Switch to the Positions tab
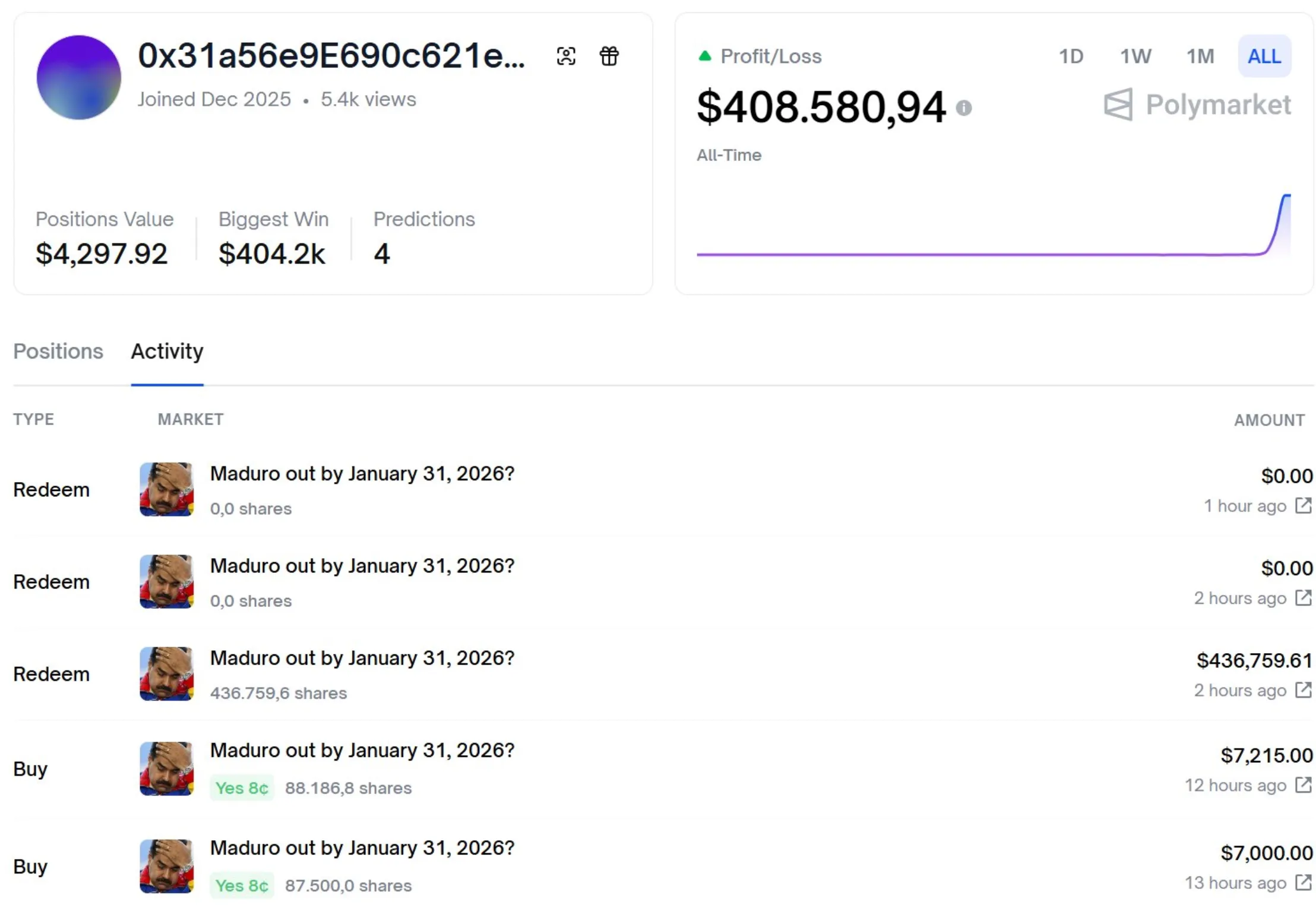Viewport: 1316px width, 912px height. [x=58, y=351]
